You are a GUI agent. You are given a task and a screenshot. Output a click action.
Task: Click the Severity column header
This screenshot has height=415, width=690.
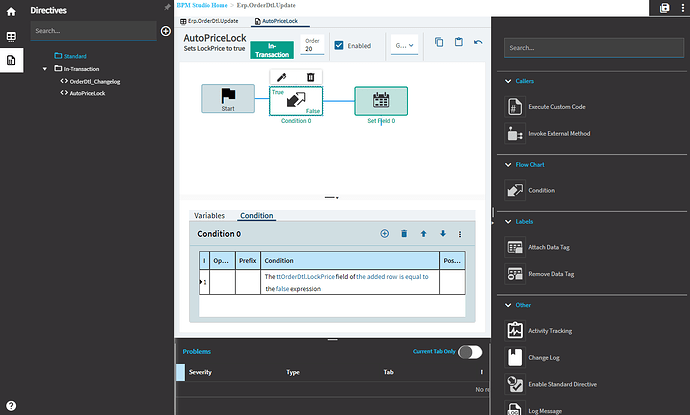pos(200,372)
